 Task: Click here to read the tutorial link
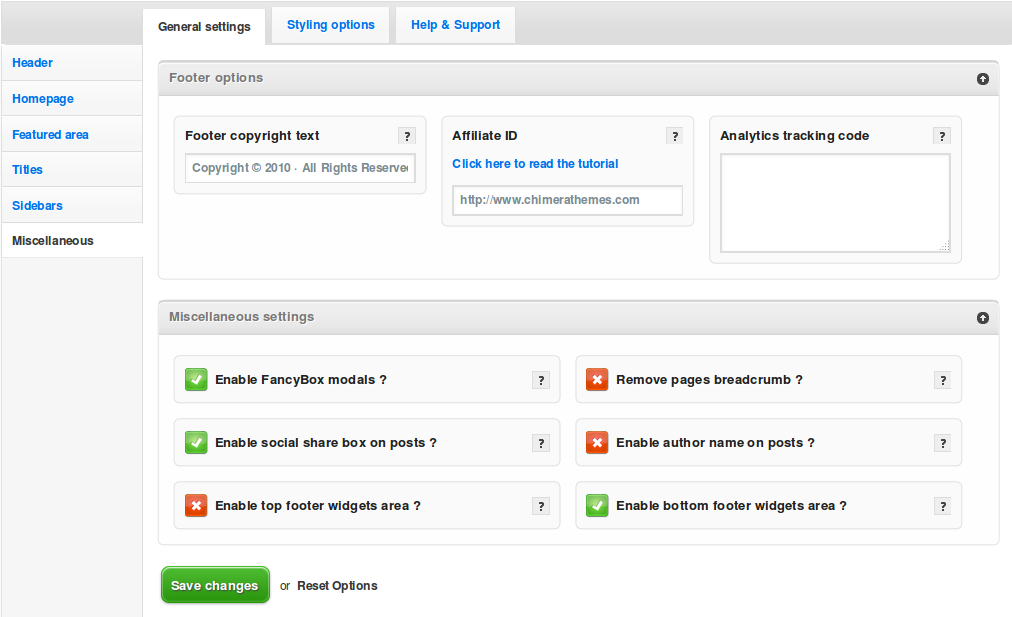point(535,164)
